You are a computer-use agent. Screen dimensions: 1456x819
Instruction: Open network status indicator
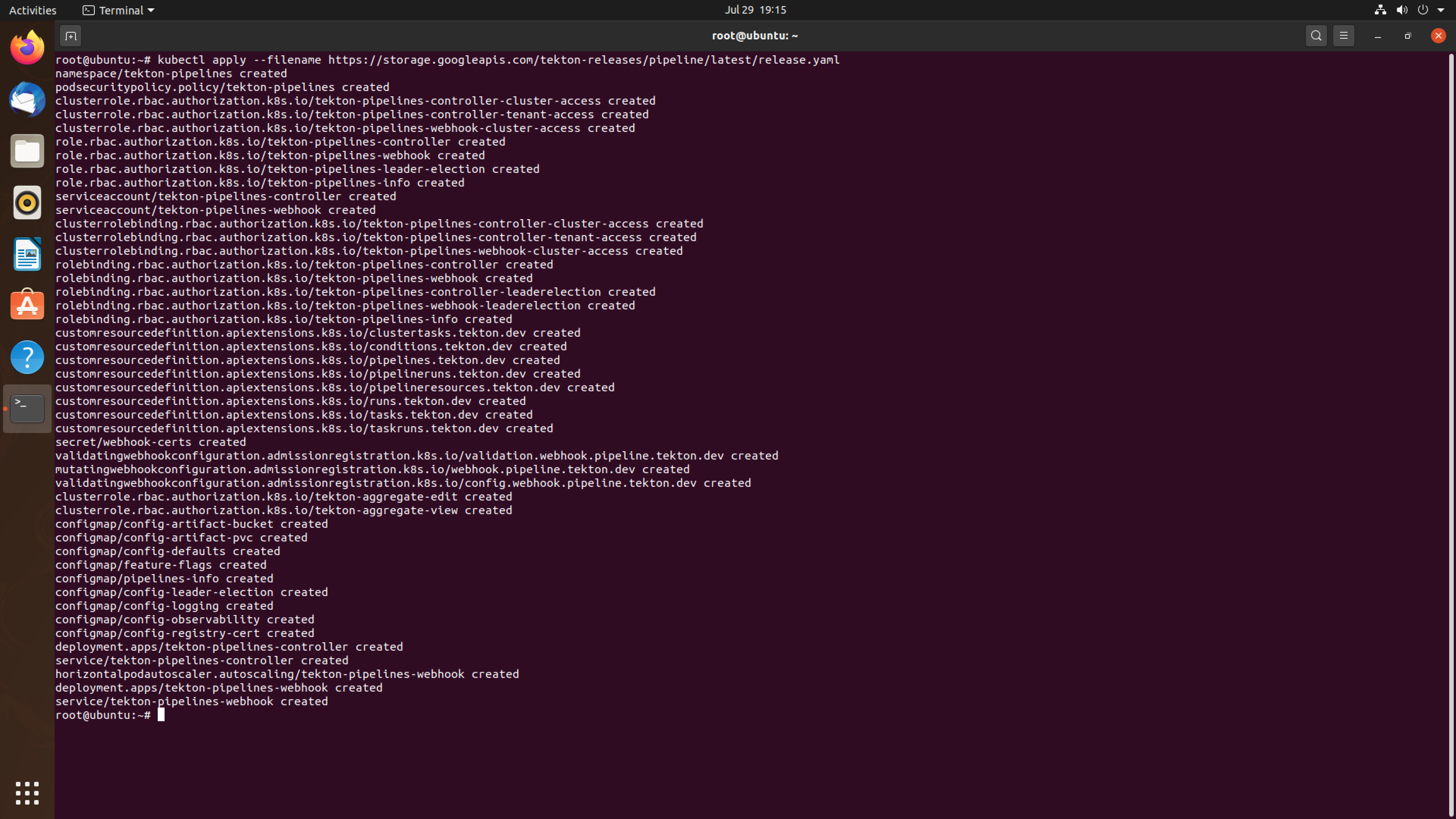pyautogui.click(x=1380, y=9)
